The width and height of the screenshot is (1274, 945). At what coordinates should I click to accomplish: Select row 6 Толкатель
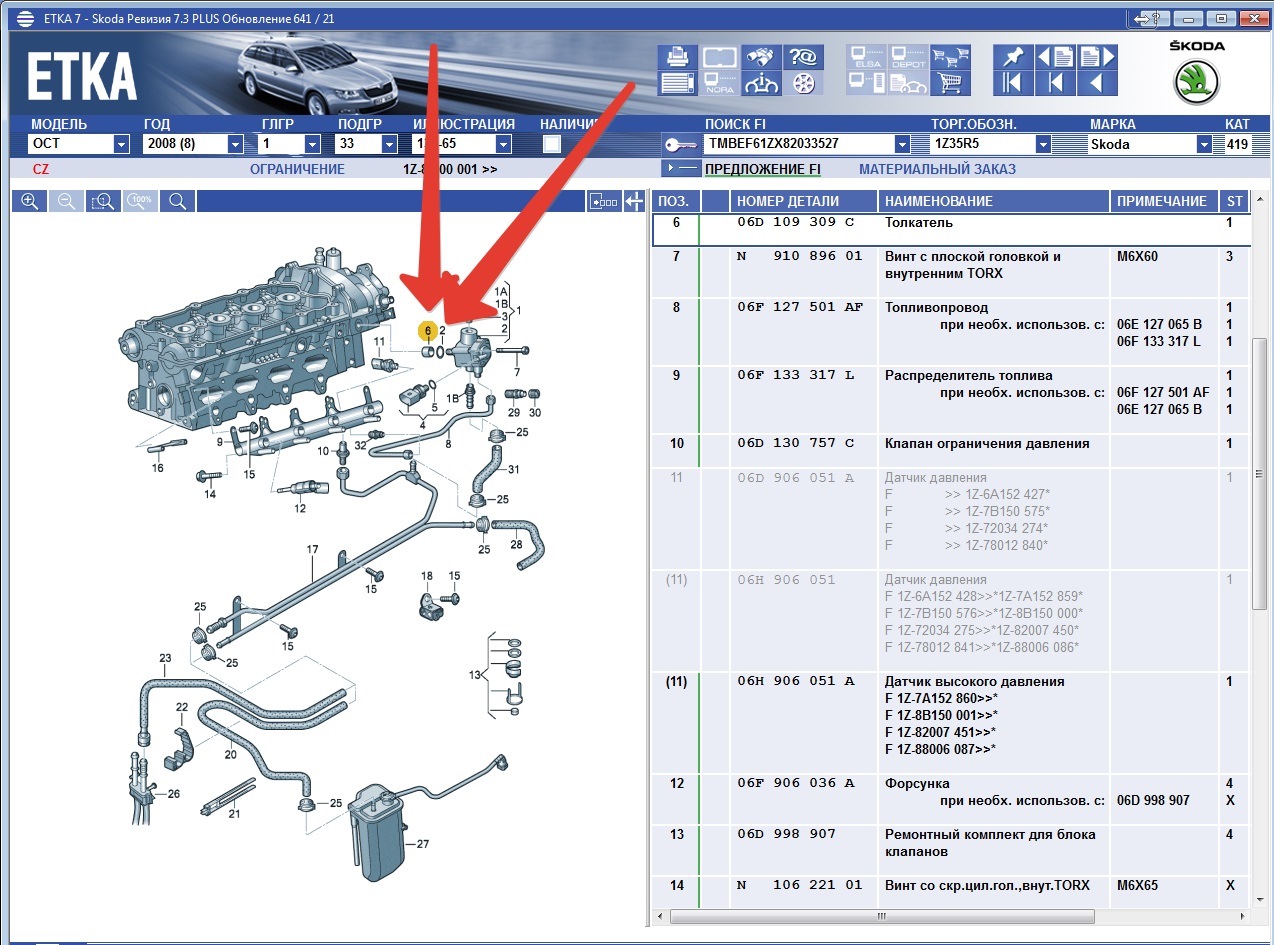tap(951, 230)
